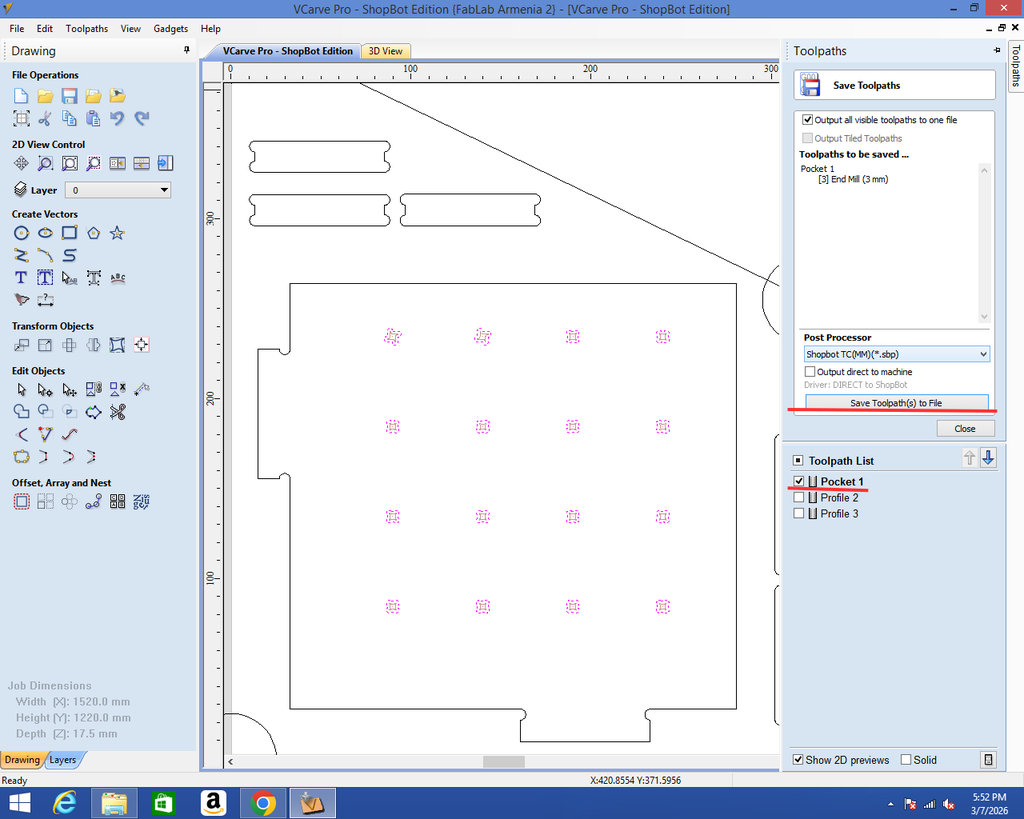Screen dimensions: 1024x819
Task: Open the Text on a Curve tool
Action: coord(118,278)
